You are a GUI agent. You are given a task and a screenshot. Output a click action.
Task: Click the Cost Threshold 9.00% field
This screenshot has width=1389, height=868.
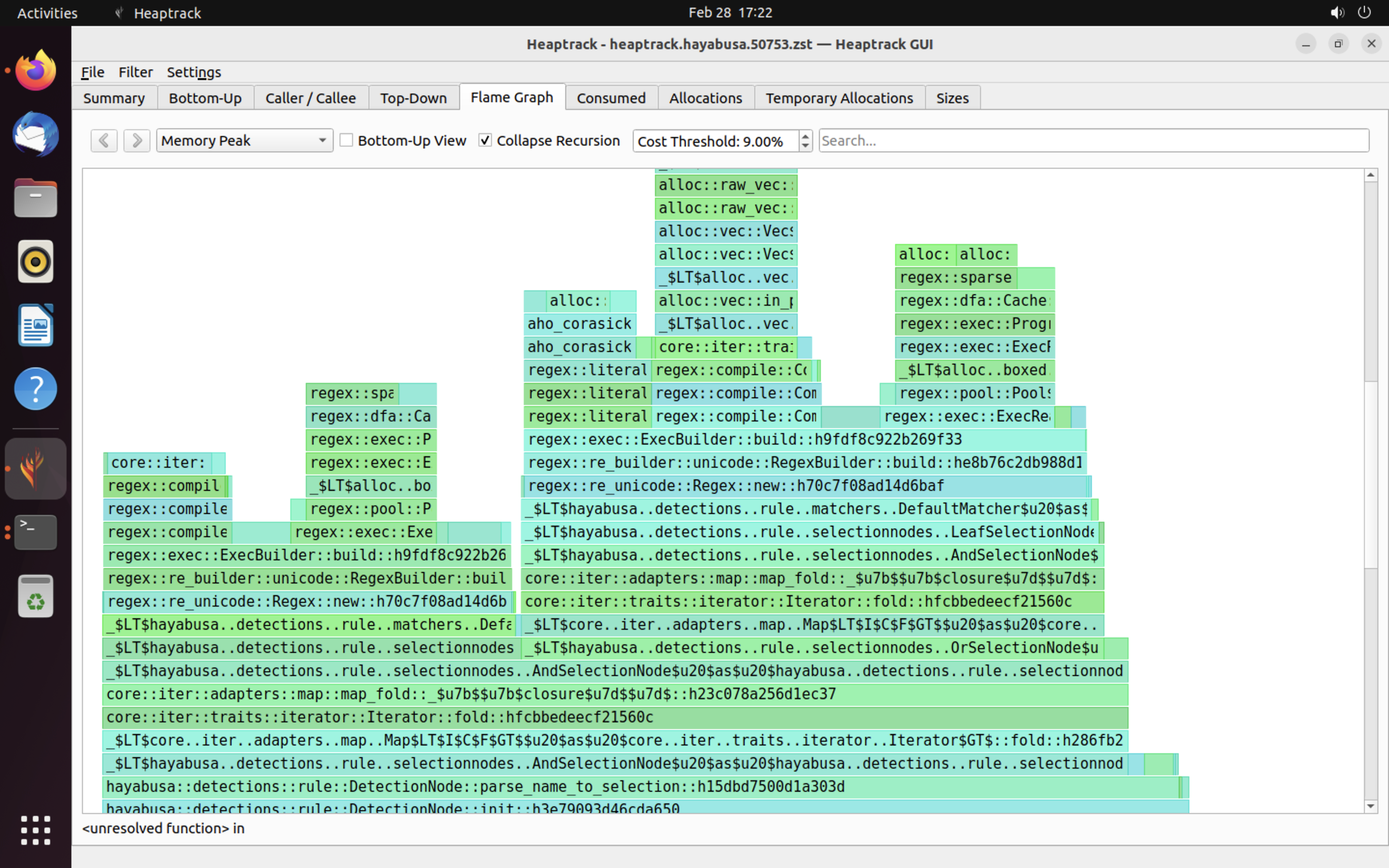click(x=715, y=141)
